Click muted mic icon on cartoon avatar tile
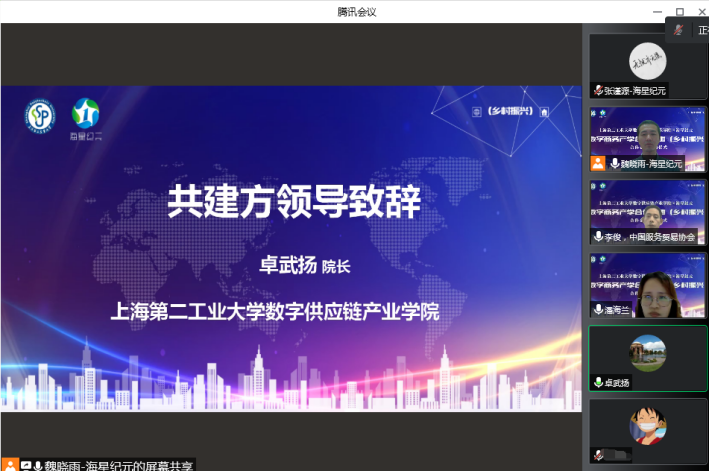Viewport: 710px width, 472px height. (598, 455)
